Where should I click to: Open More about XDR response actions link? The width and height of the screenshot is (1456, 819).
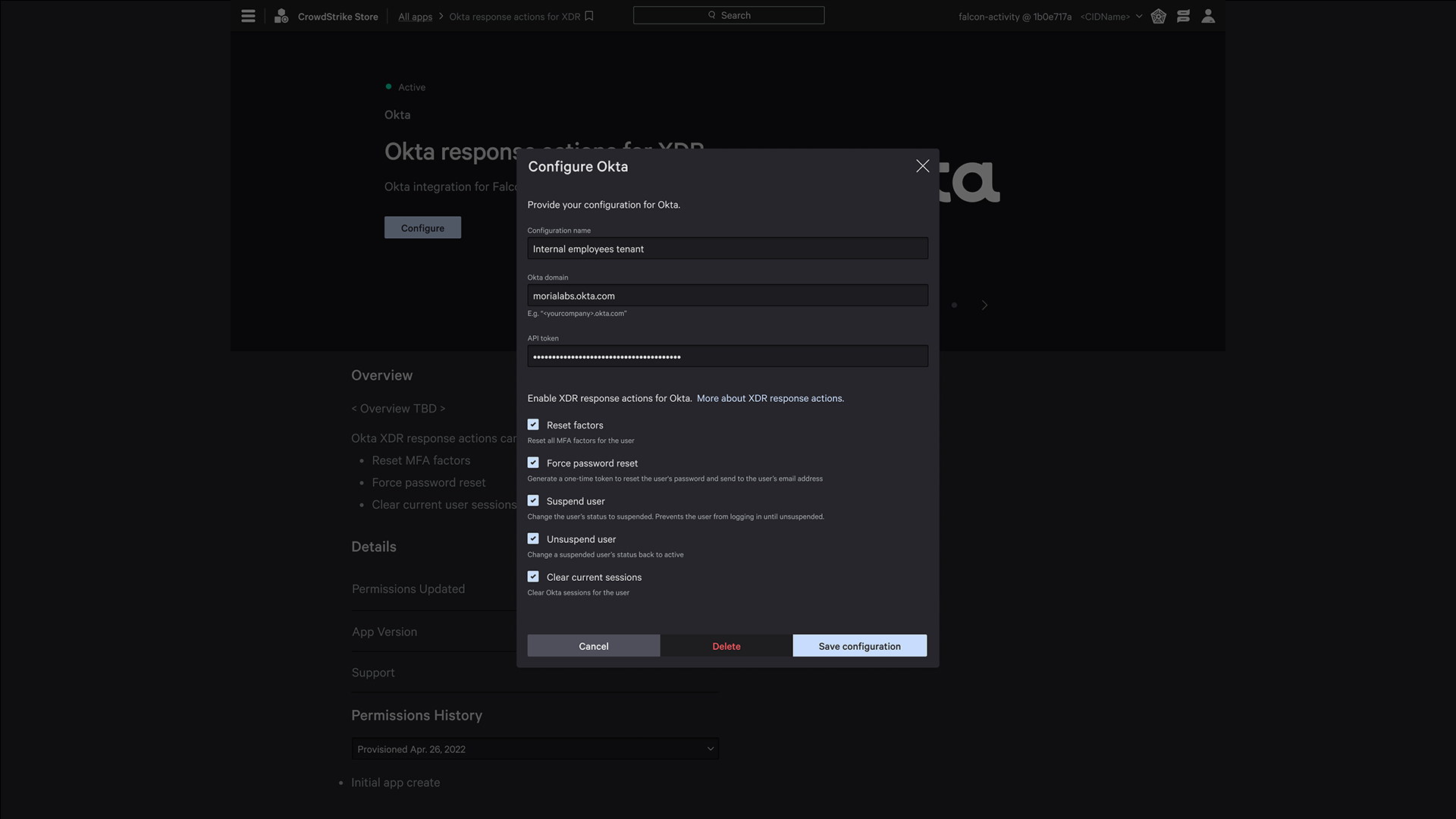[770, 398]
